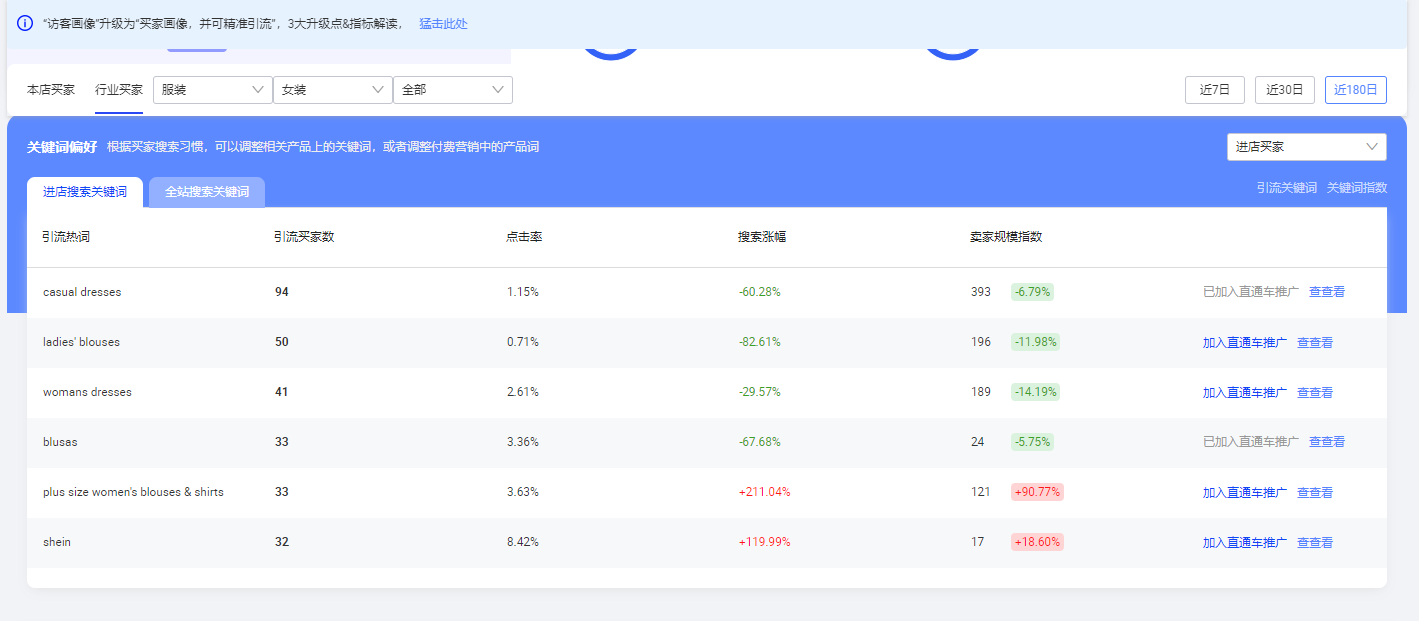Click 加入直通车推广 for ladies' blouses

pyautogui.click(x=1243, y=341)
